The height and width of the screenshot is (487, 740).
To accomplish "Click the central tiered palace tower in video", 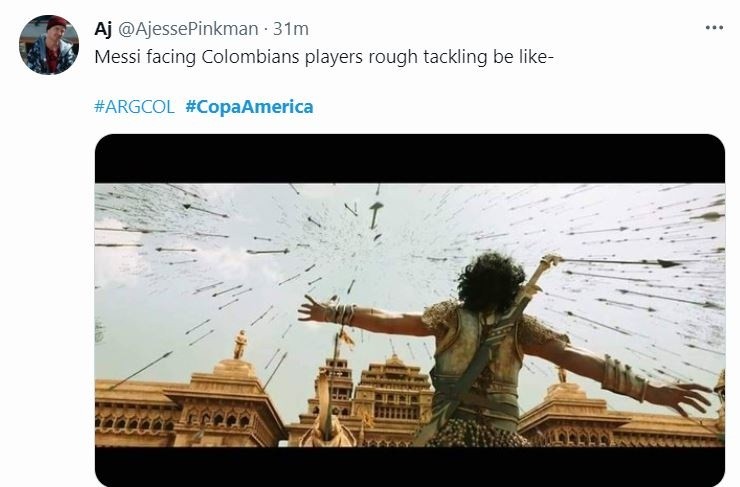I will point(395,388).
